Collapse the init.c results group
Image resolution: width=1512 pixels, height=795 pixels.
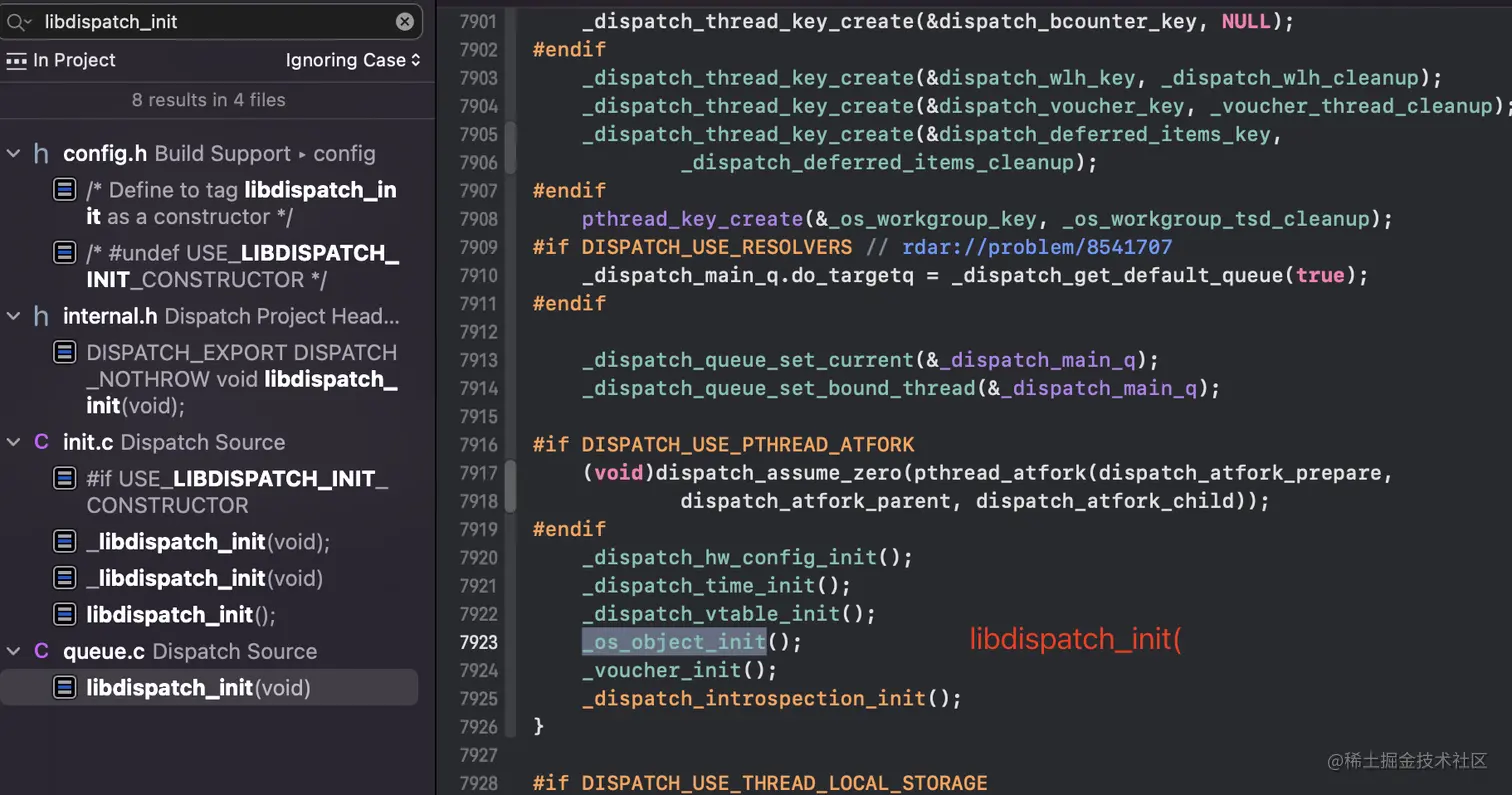click(x=14, y=442)
